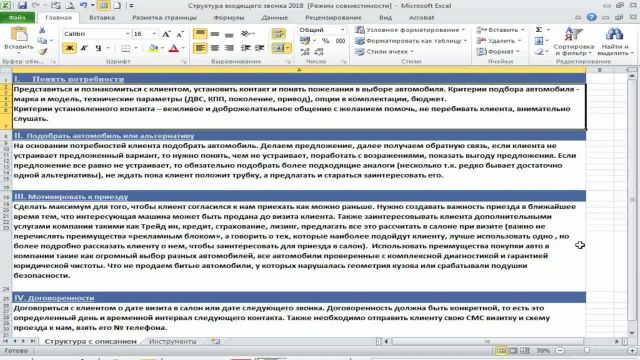
Task: Toggle Align Left horizontal alignment
Action: (200, 48)
